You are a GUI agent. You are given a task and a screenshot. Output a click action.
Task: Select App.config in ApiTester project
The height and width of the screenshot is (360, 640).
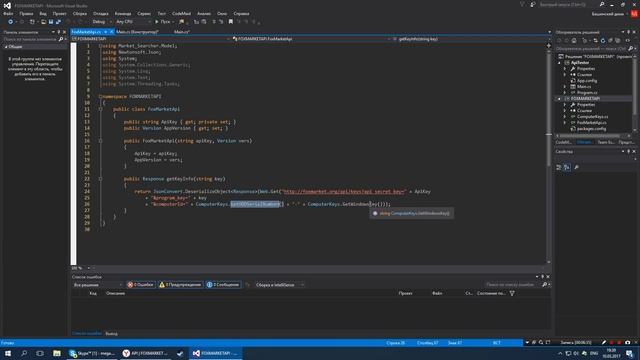tap(587, 81)
